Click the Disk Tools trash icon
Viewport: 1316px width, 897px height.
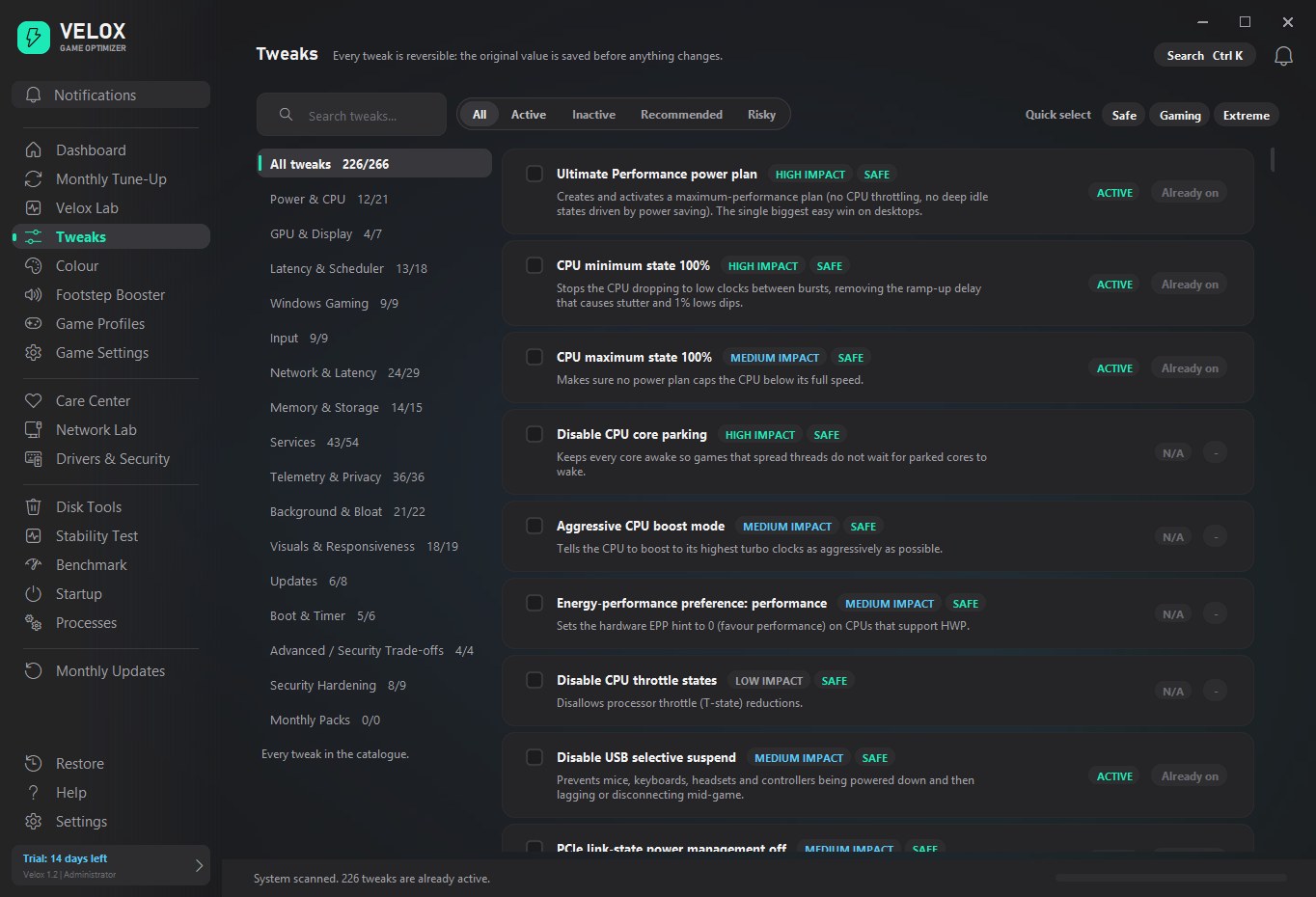34,507
